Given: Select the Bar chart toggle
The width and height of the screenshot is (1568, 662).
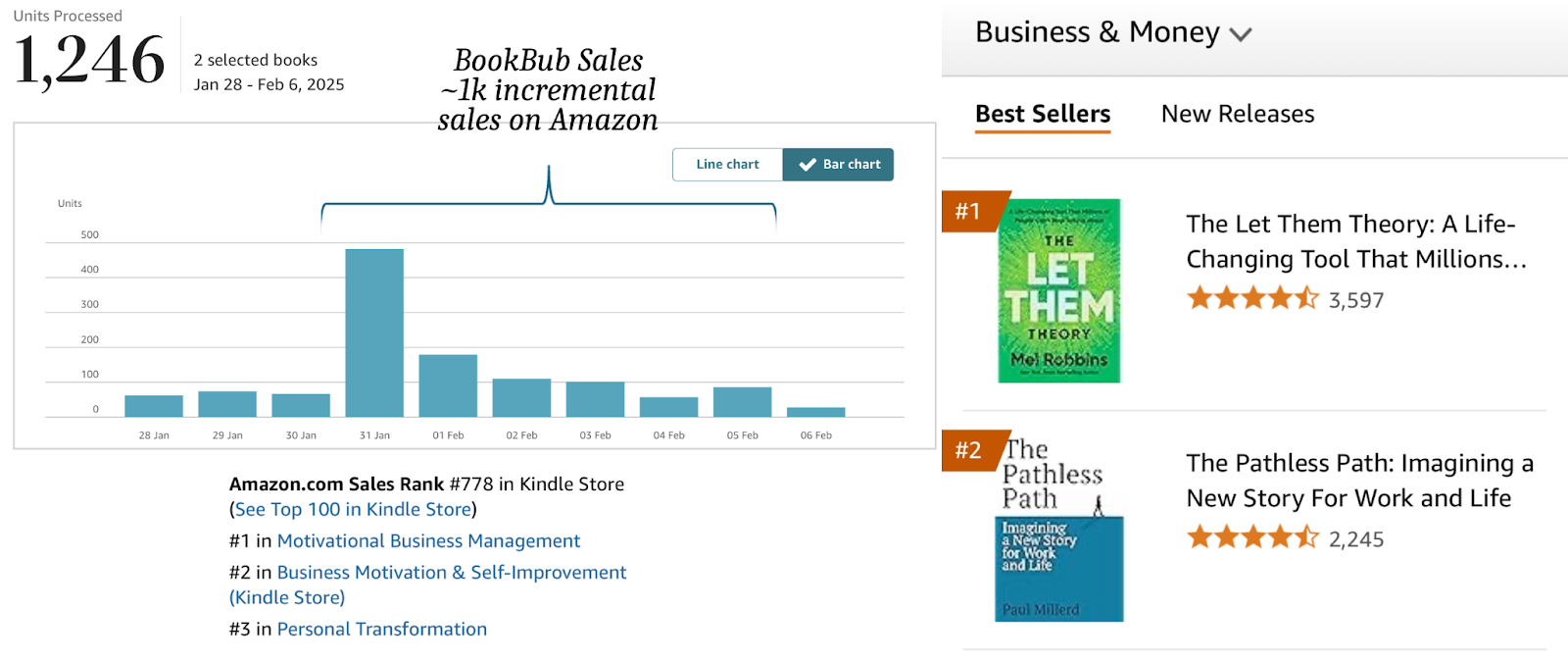Looking at the screenshot, I should coord(838,165).
